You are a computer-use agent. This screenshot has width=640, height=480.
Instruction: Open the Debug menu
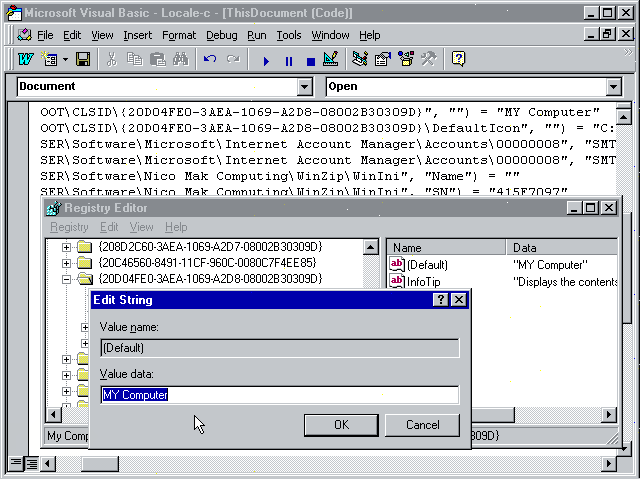click(222, 36)
